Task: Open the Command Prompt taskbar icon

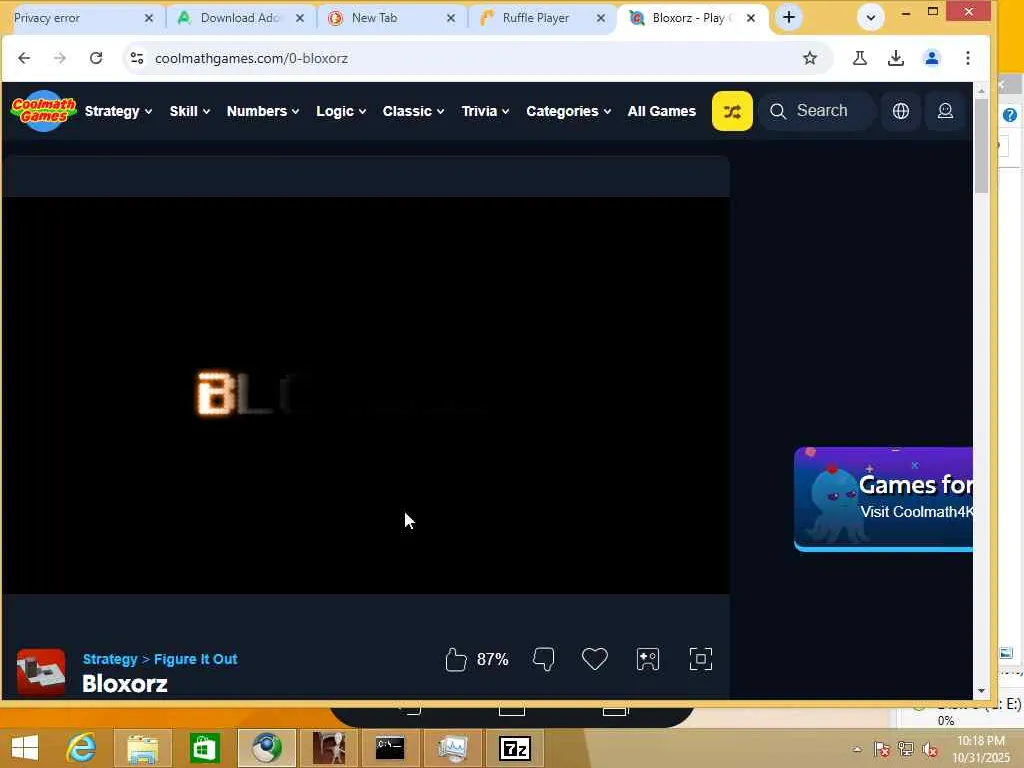Action: pos(390,748)
